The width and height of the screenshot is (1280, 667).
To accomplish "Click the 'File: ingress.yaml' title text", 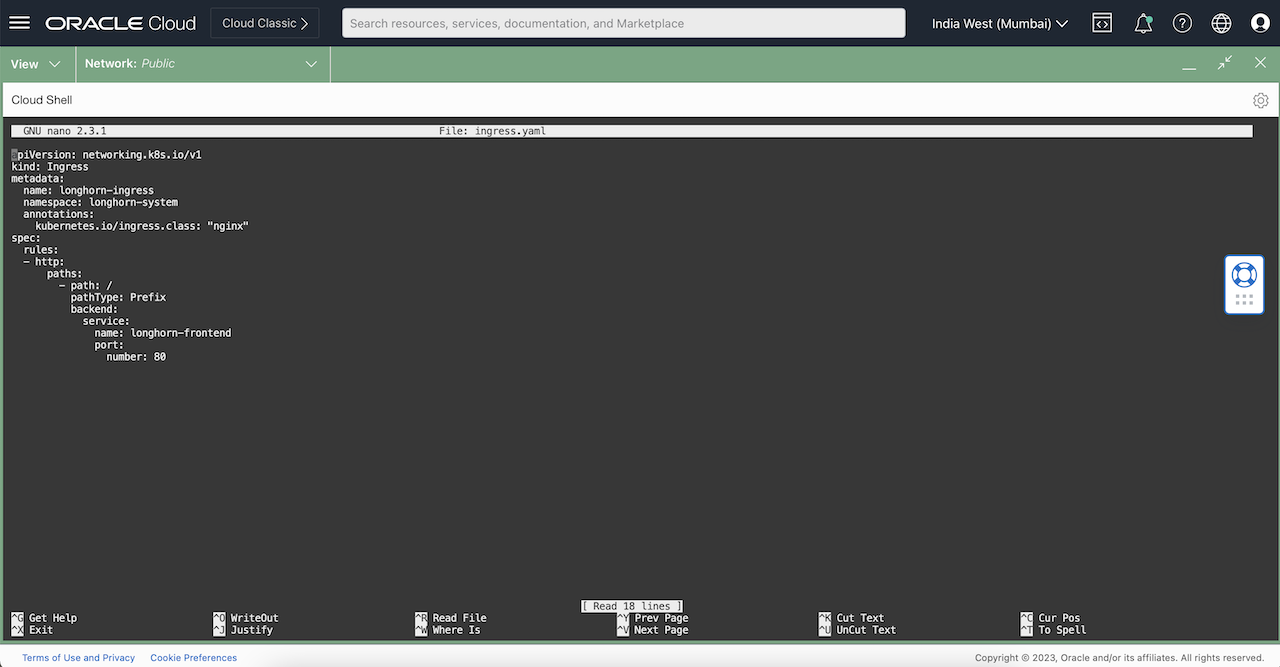I will click(492, 131).
